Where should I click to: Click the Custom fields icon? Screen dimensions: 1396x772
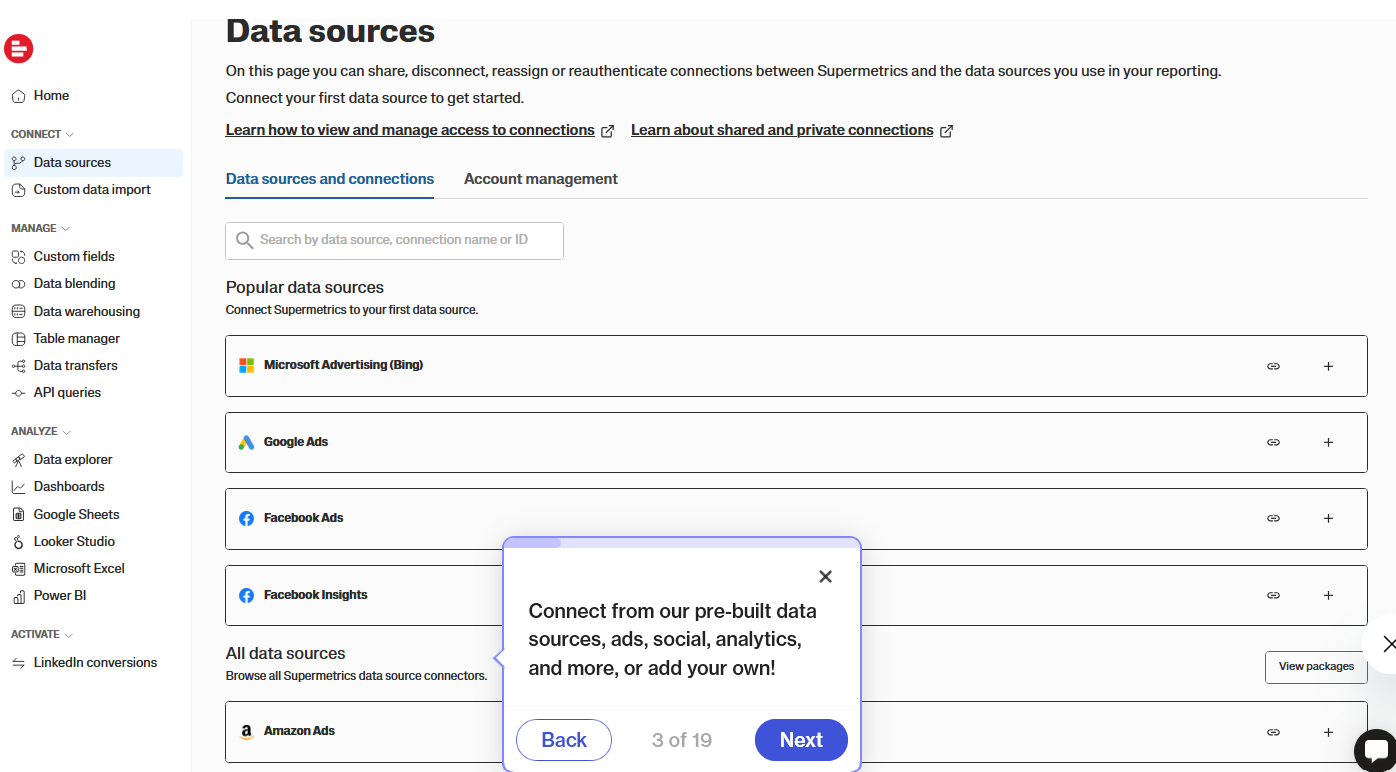point(18,257)
